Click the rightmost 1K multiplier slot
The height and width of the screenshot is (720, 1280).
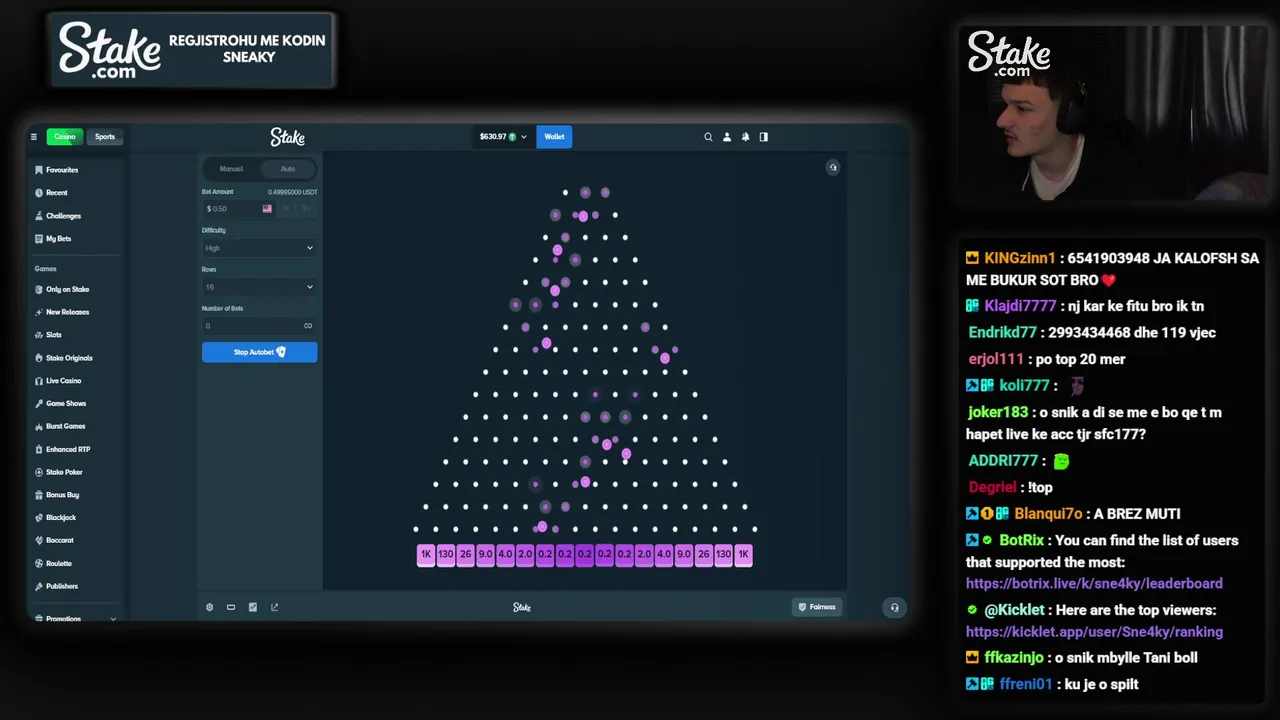(x=743, y=554)
